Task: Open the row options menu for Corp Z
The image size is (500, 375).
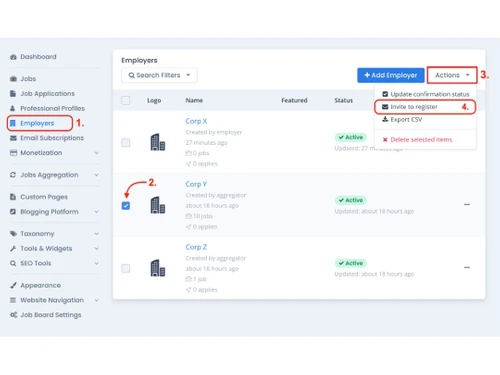Action: coord(467,267)
